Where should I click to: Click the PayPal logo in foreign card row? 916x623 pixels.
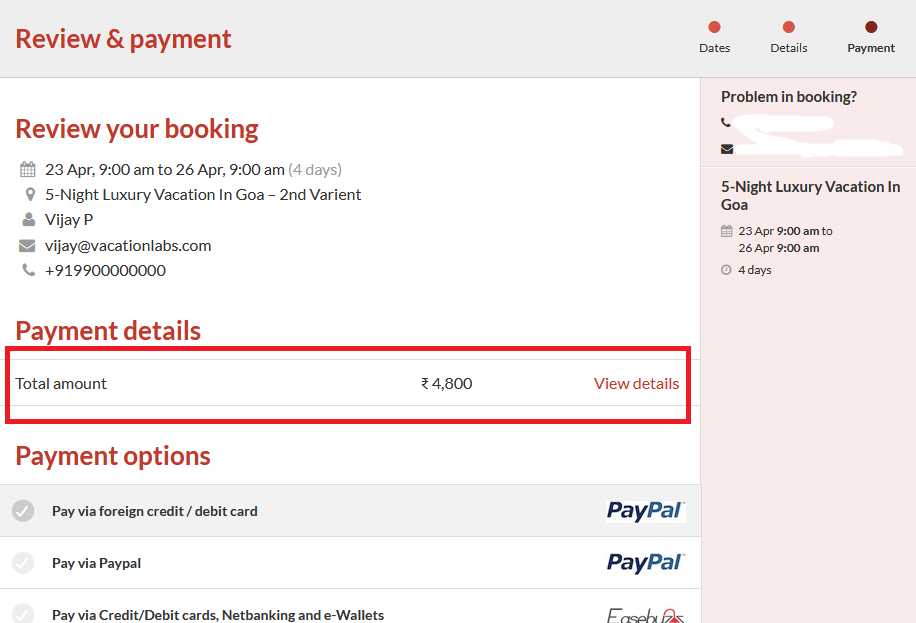645,511
